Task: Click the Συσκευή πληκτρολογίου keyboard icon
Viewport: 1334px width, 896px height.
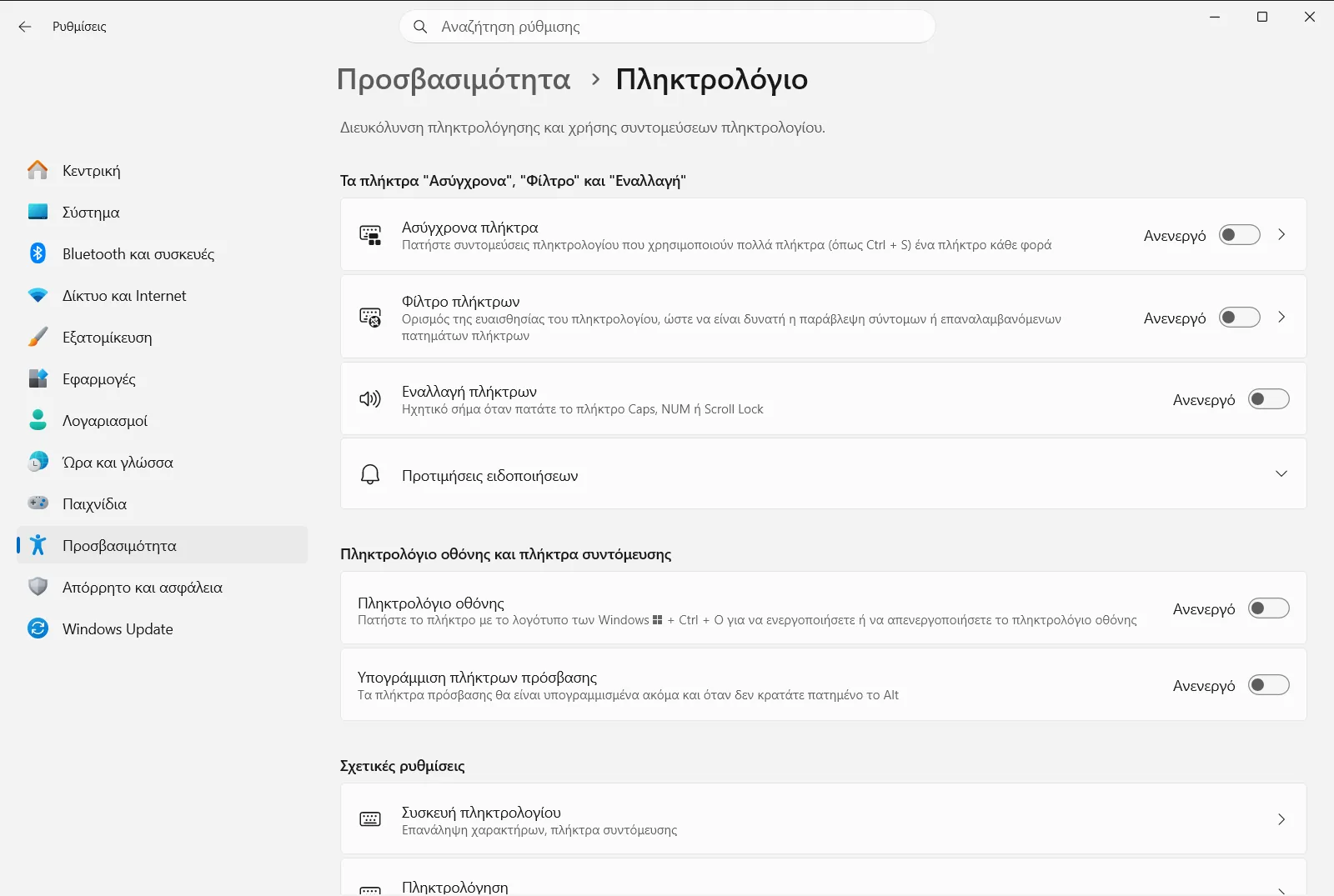Action: coord(370,819)
